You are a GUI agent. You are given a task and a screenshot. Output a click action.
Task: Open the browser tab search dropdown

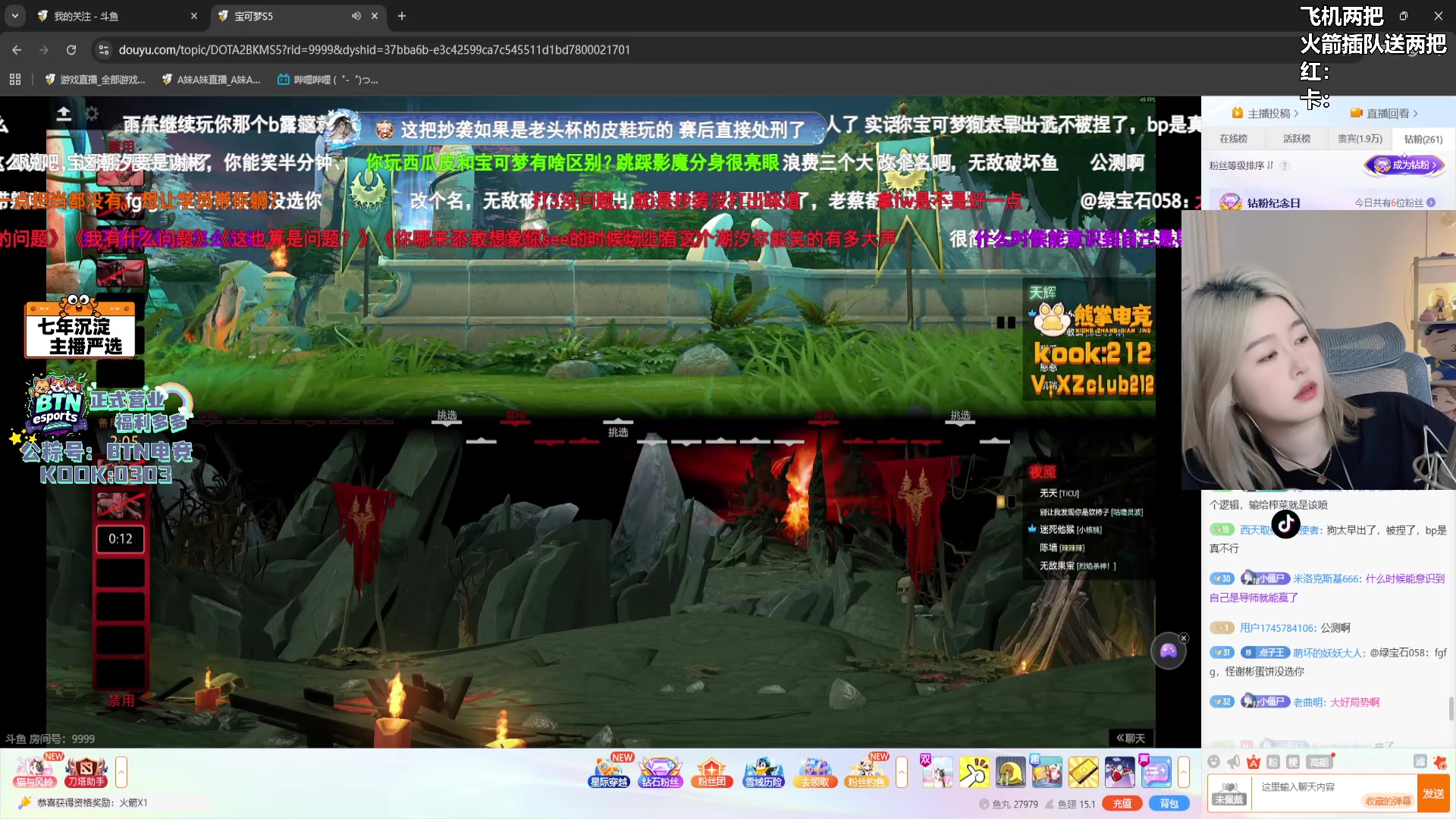[14, 16]
